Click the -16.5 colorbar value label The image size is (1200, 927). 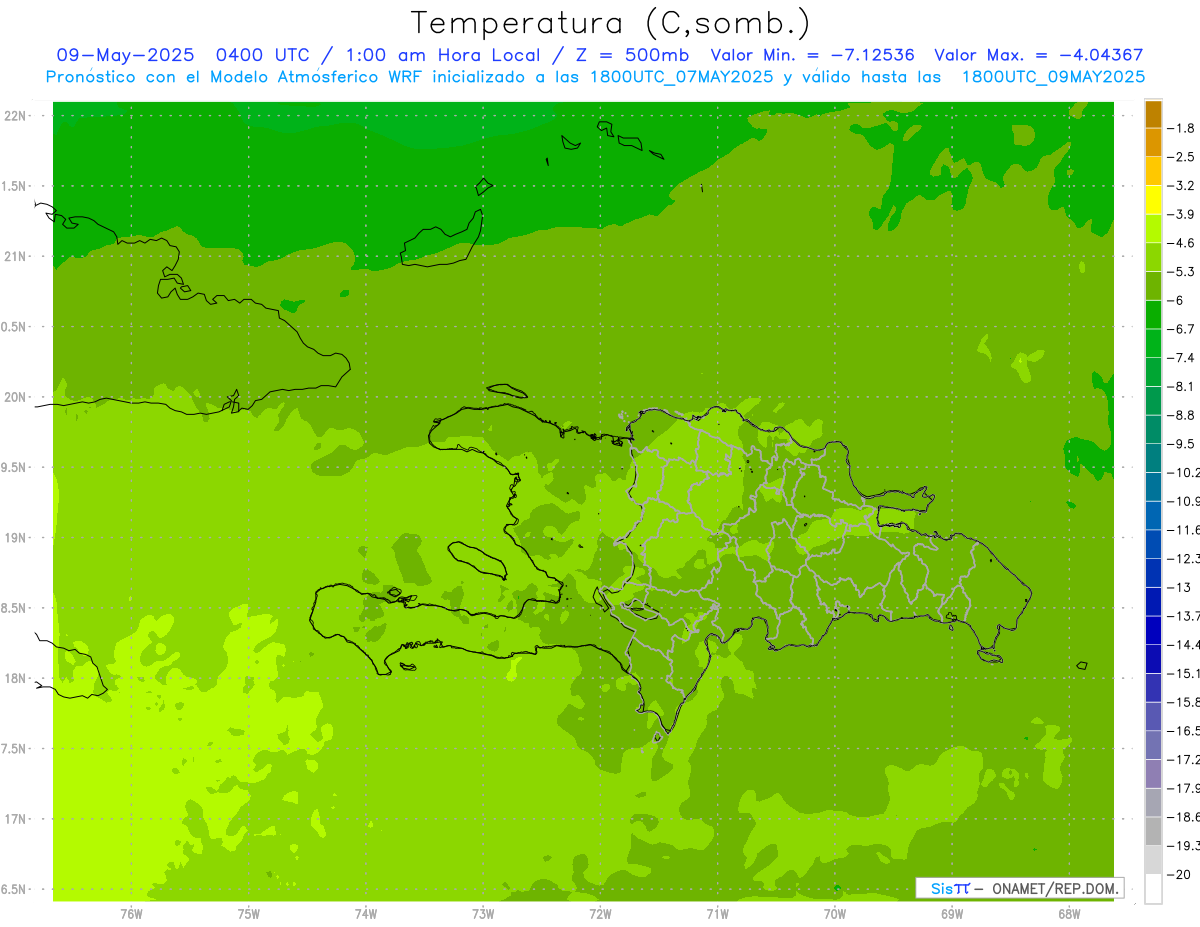1184,731
